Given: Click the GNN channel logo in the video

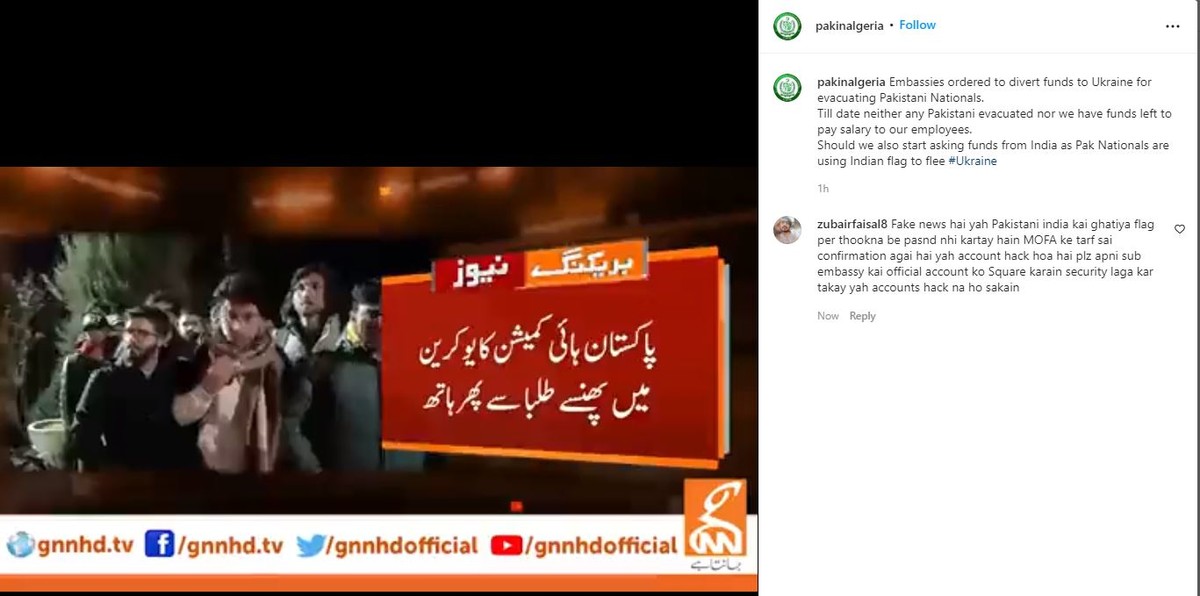Looking at the screenshot, I should pos(715,523).
